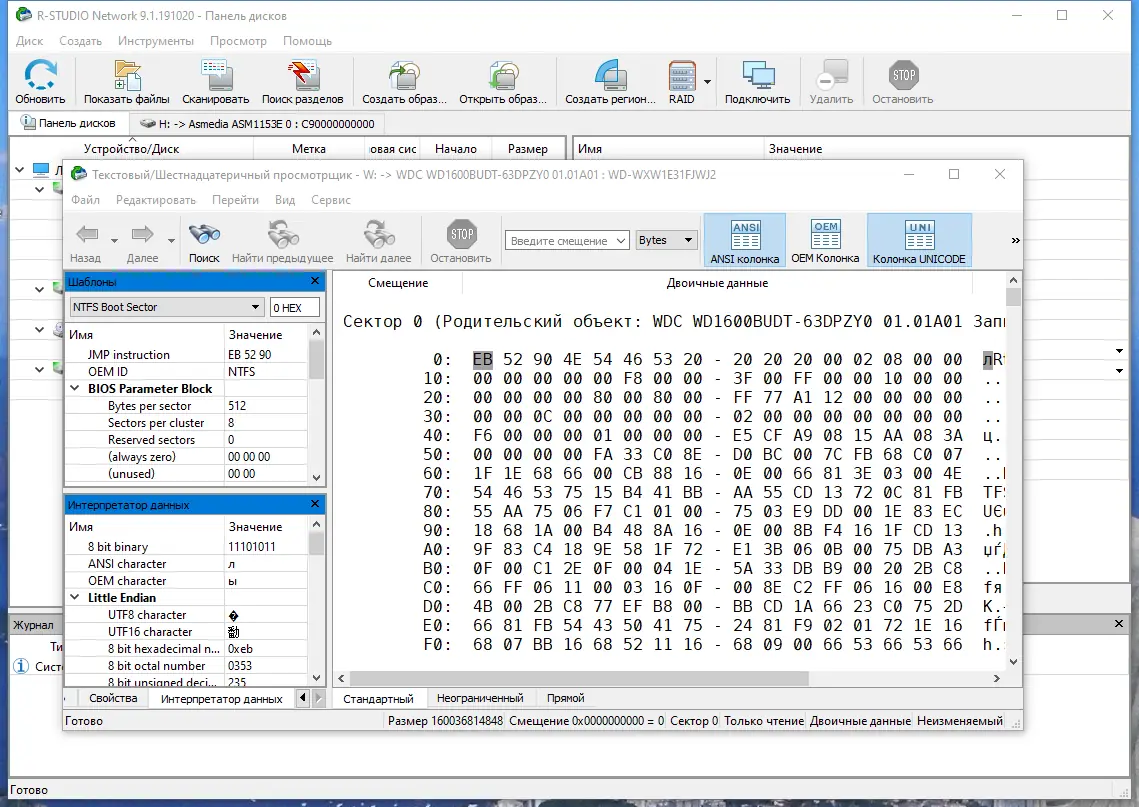The height and width of the screenshot is (807, 1139).
Task: Open Сервис menu in hex viewer
Action: tap(331, 200)
